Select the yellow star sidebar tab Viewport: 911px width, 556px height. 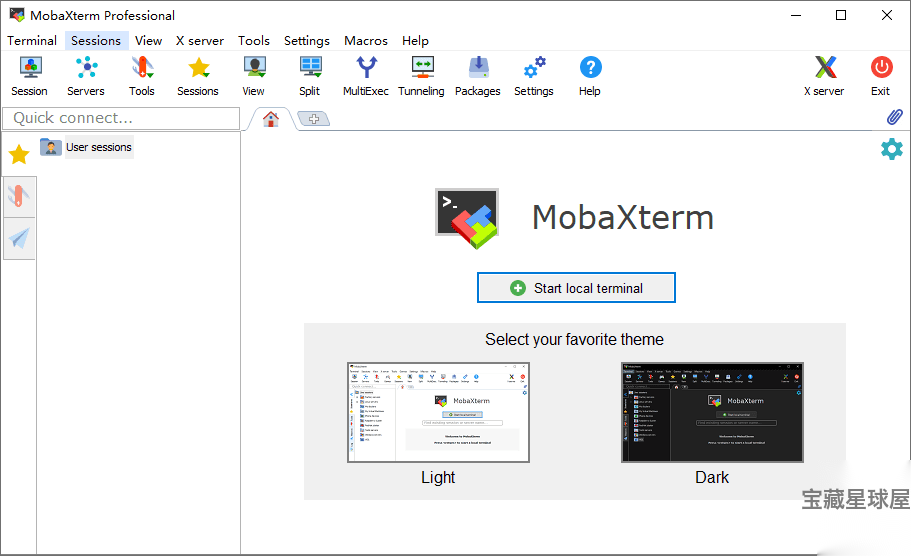19,154
